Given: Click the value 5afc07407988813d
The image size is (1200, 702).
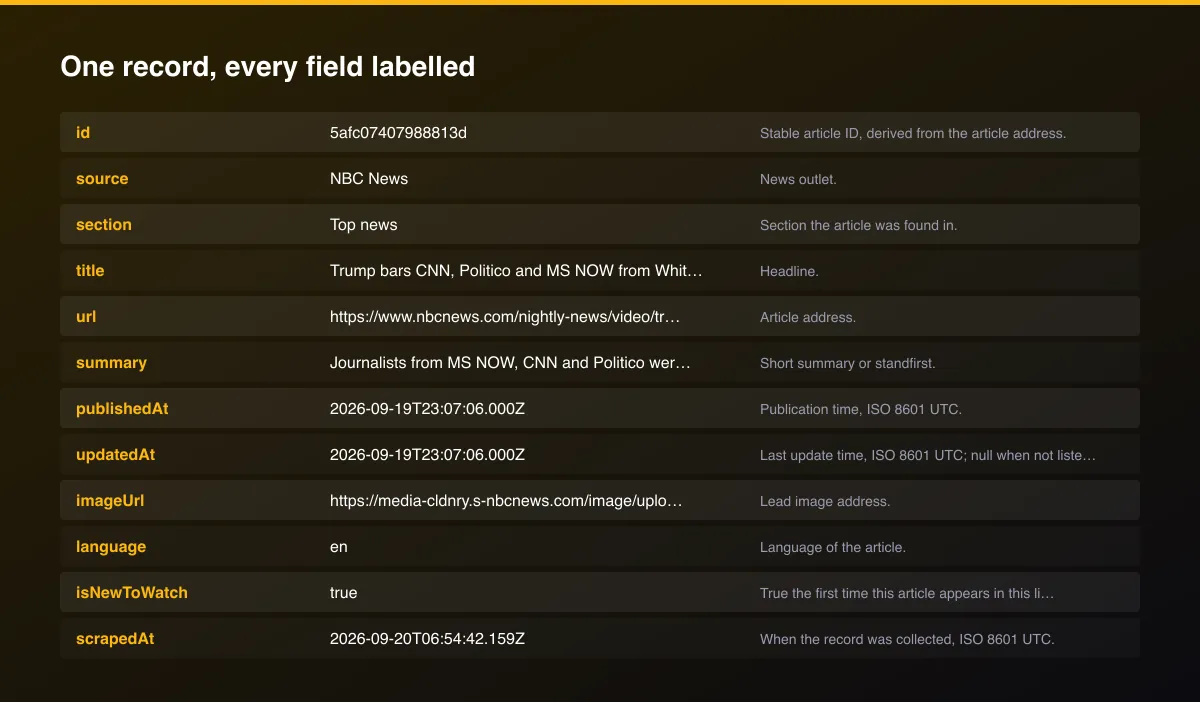Looking at the screenshot, I should 398,132.
